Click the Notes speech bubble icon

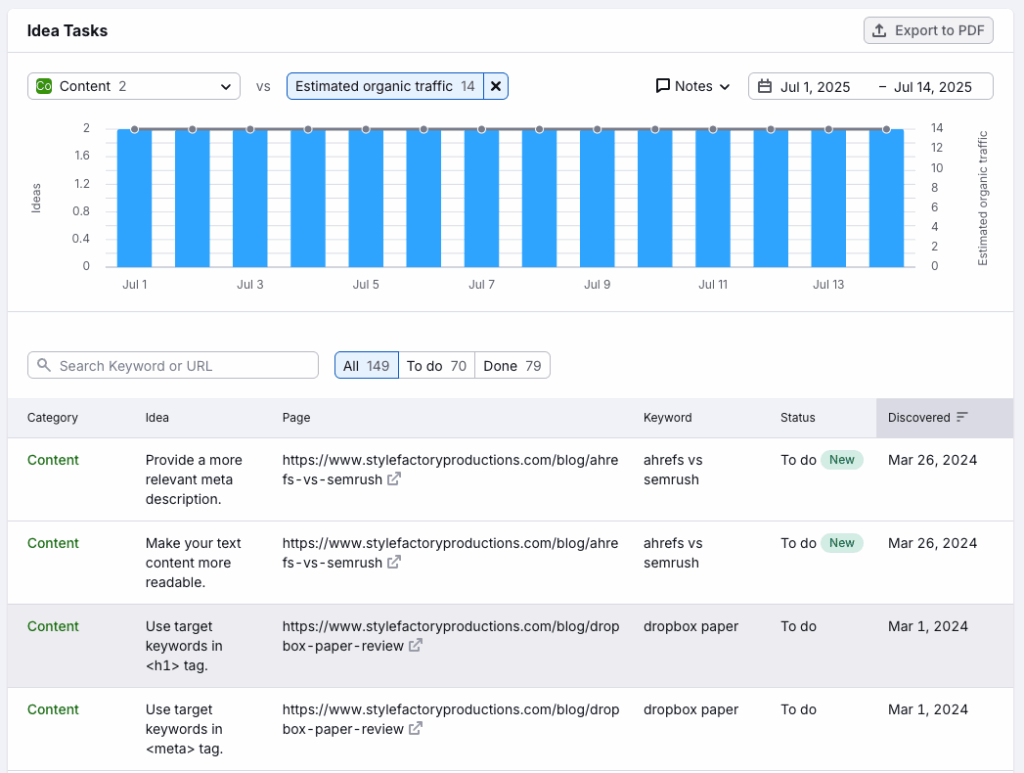point(663,86)
